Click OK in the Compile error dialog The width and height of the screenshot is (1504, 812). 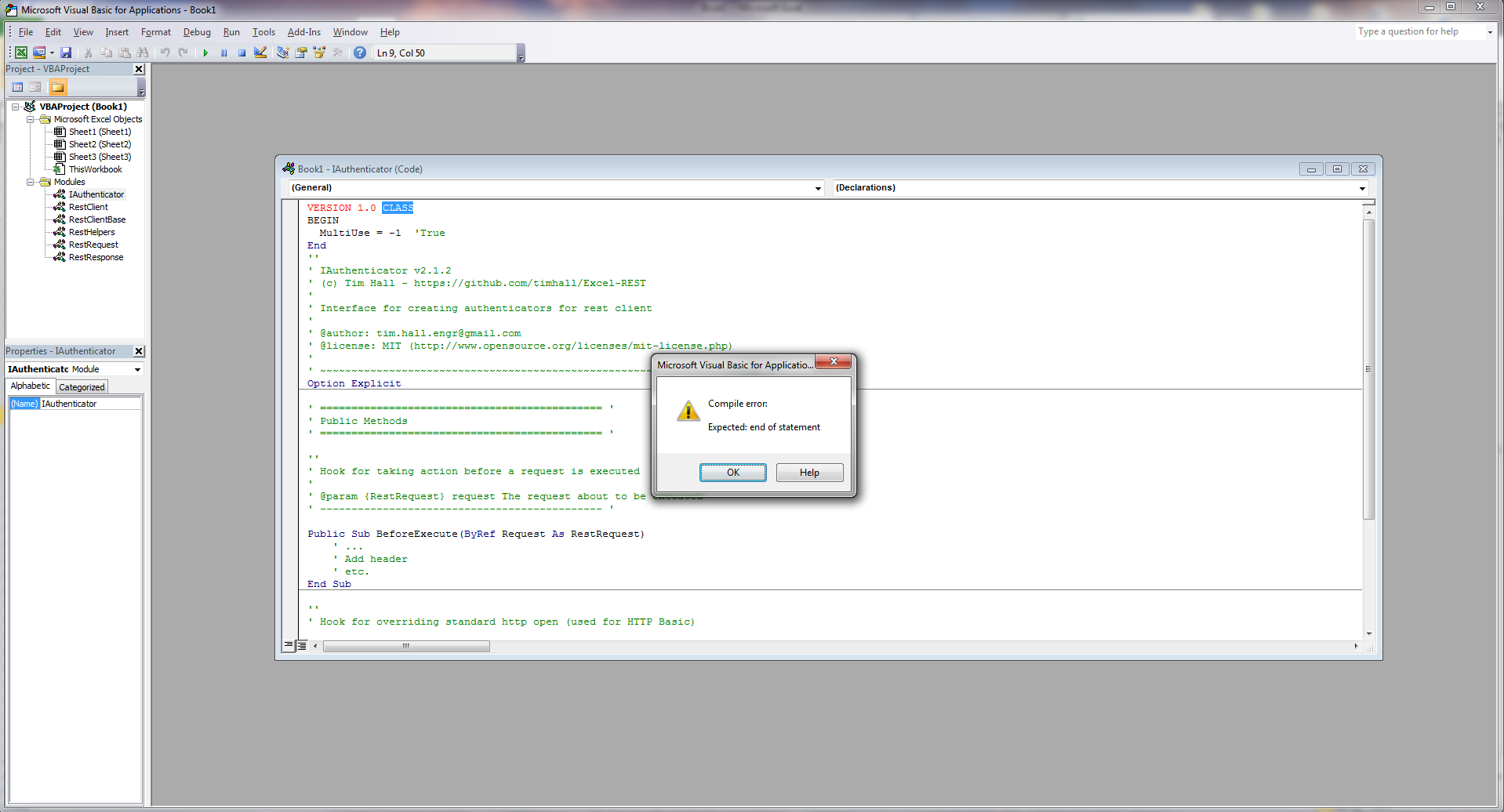coord(733,473)
